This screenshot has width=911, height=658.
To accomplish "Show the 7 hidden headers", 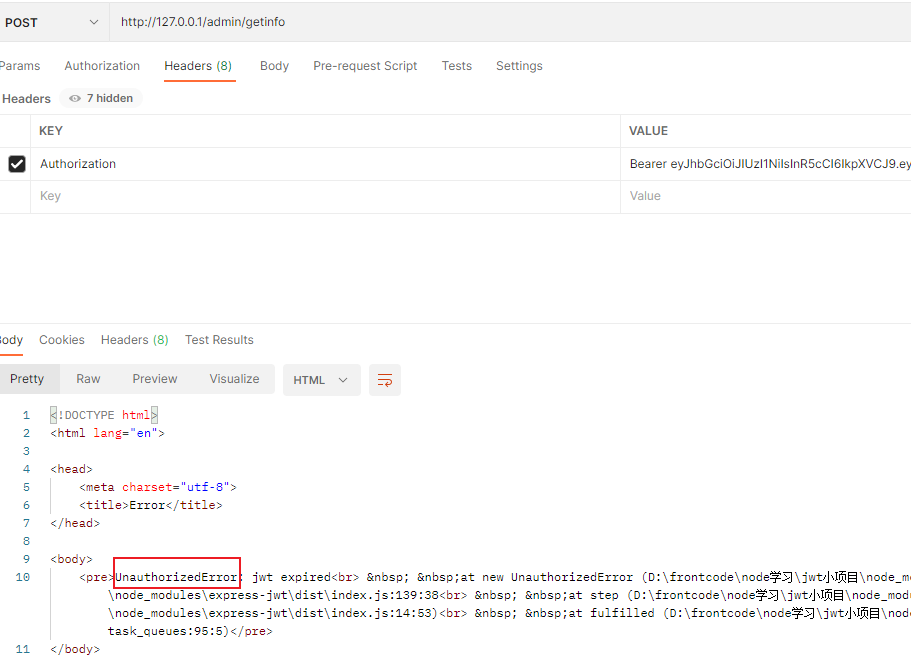I will 101,98.
